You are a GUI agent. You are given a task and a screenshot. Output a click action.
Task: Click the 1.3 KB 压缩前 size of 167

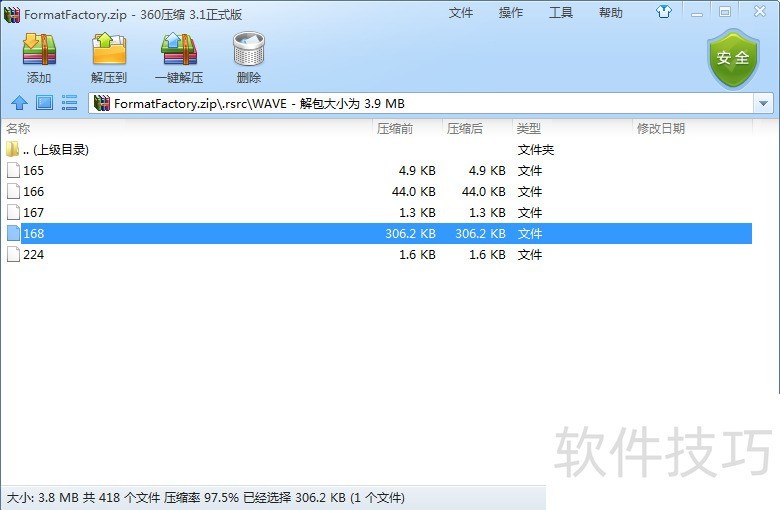[x=417, y=212]
